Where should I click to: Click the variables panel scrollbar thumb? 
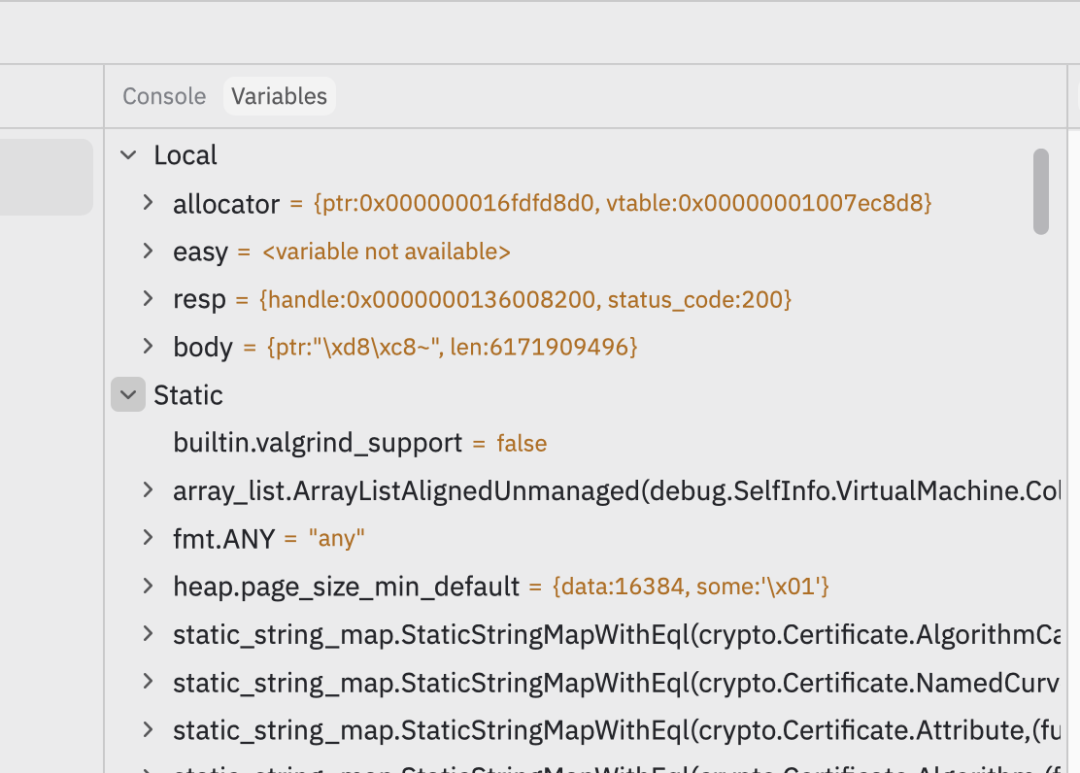[1041, 192]
